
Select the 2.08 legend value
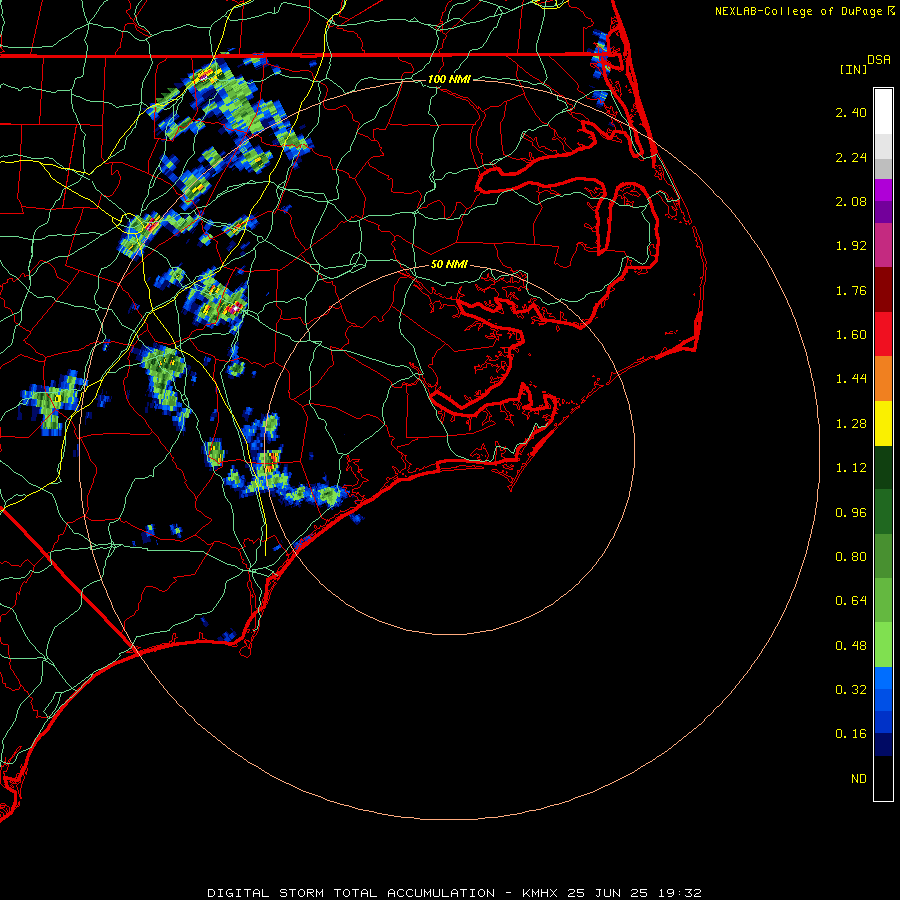[x=851, y=201]
